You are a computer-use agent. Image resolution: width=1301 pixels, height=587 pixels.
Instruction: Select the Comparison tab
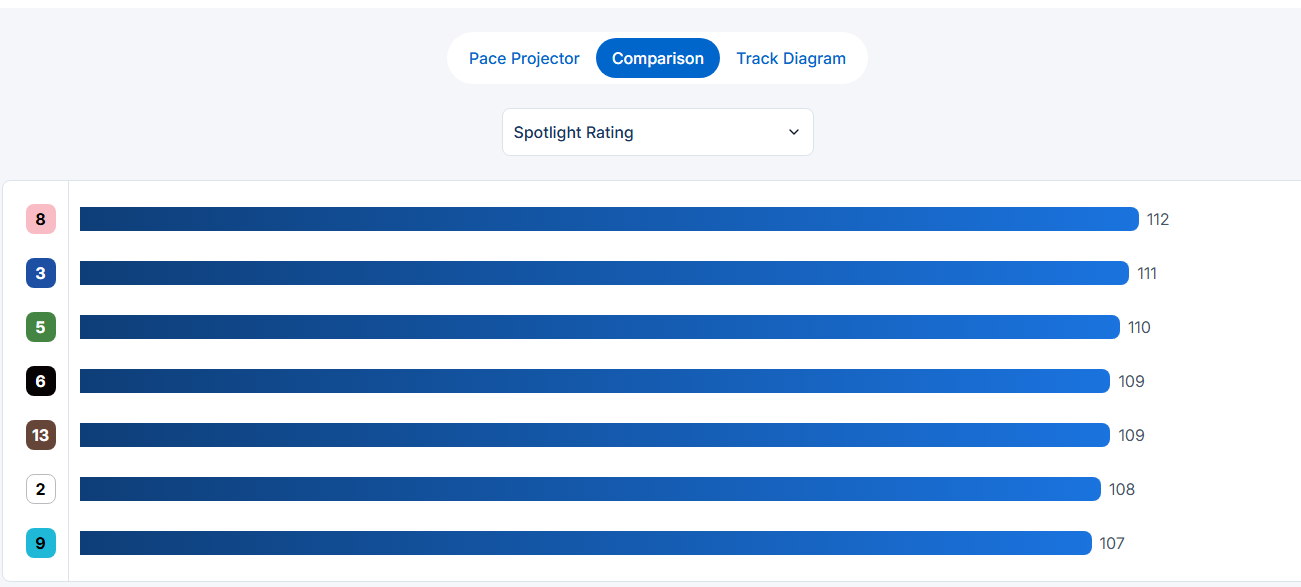click(658, 58)
